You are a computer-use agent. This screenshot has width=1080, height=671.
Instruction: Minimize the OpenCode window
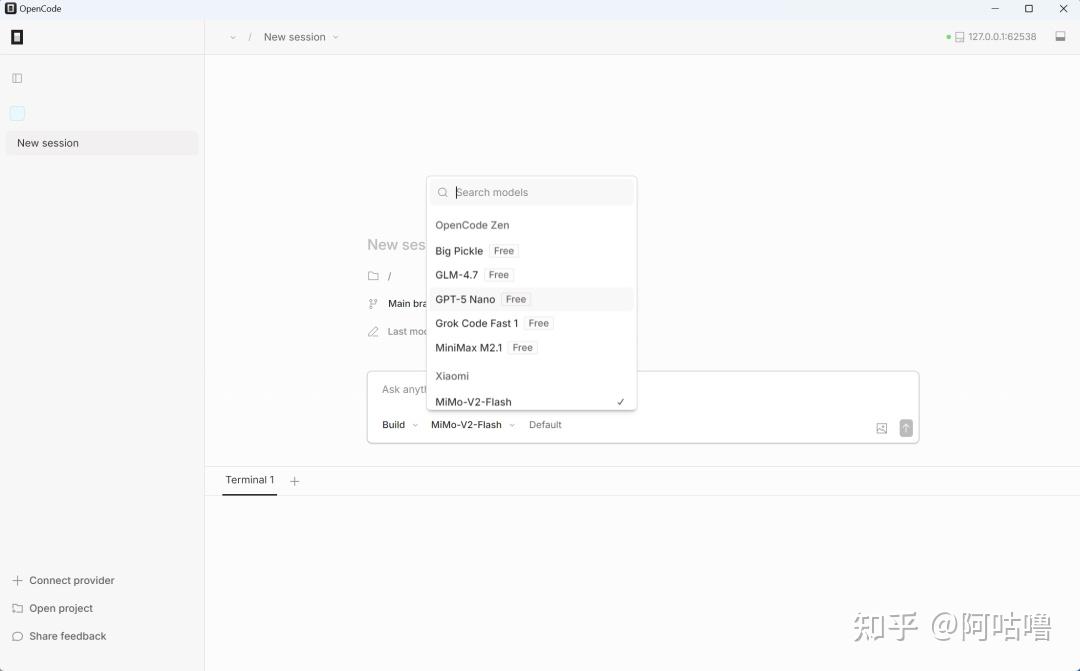click(995, 9)
